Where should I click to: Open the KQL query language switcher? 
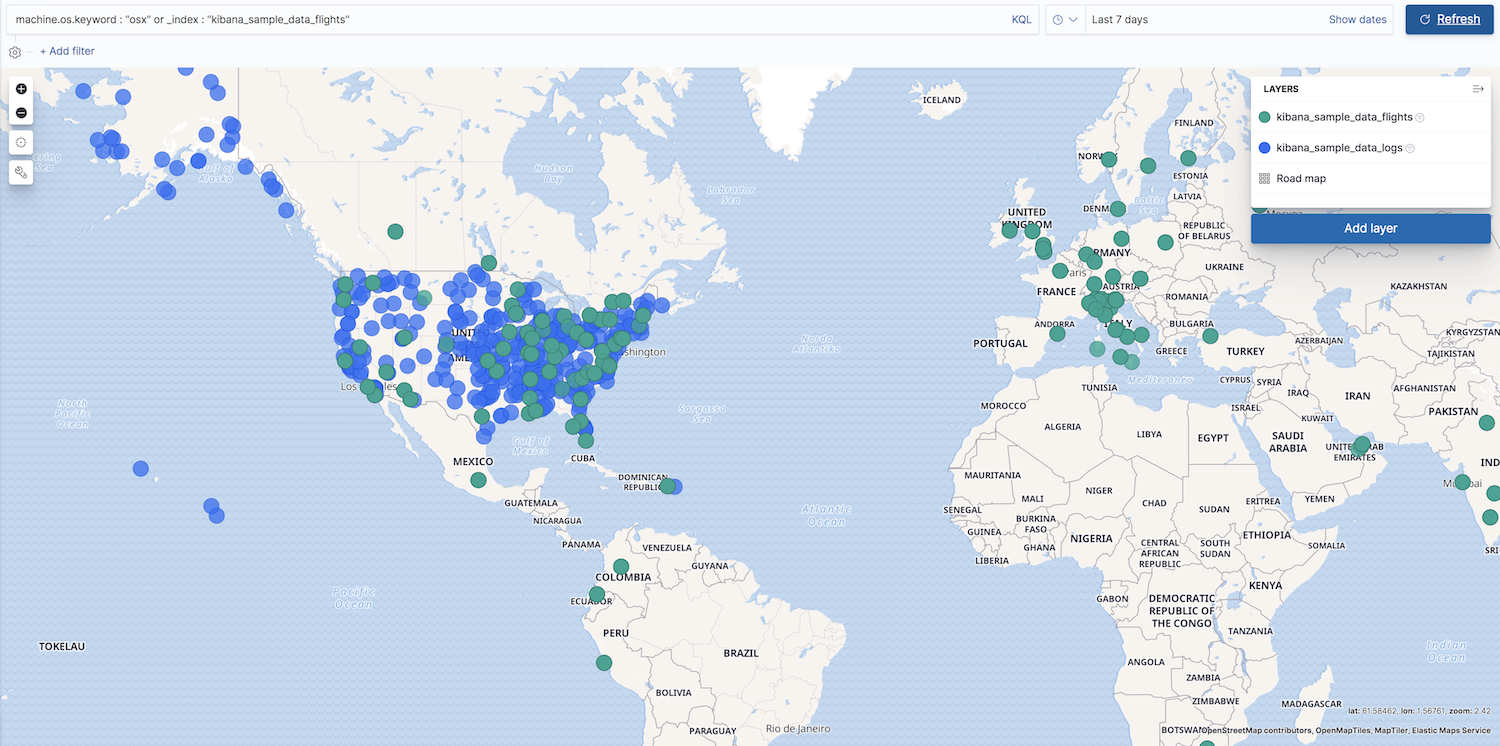click(x=1021, y=19)
